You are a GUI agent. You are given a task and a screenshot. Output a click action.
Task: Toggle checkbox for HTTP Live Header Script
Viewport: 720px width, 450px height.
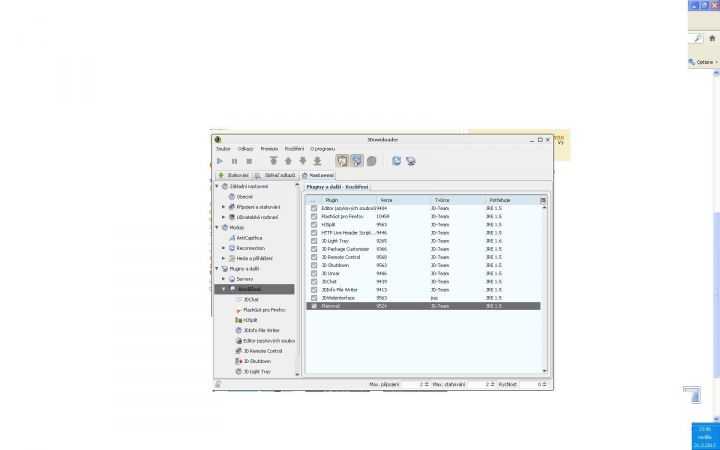(x=314, y=233)
